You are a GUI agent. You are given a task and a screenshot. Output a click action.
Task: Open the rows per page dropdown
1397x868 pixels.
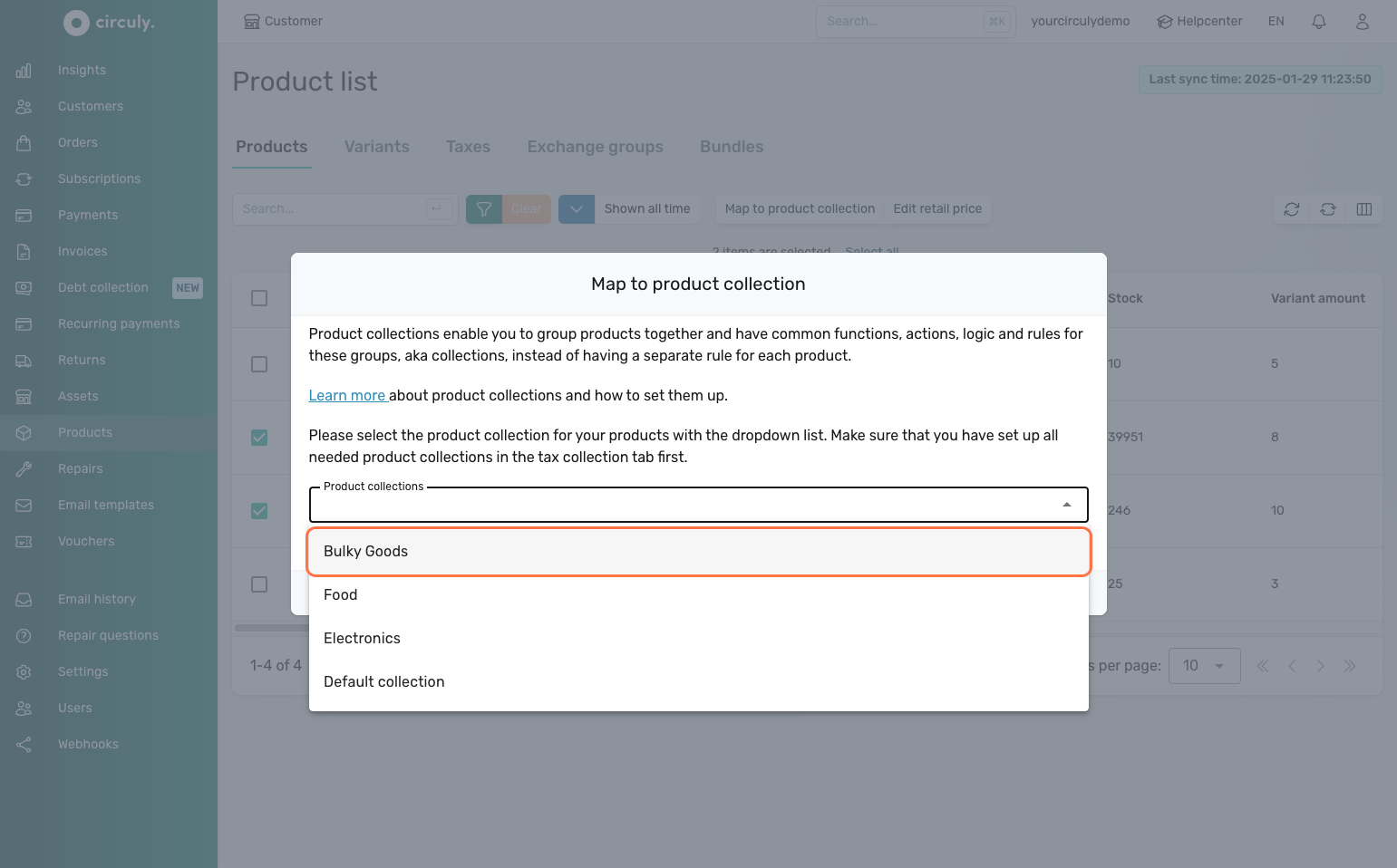click(1205, 666)
